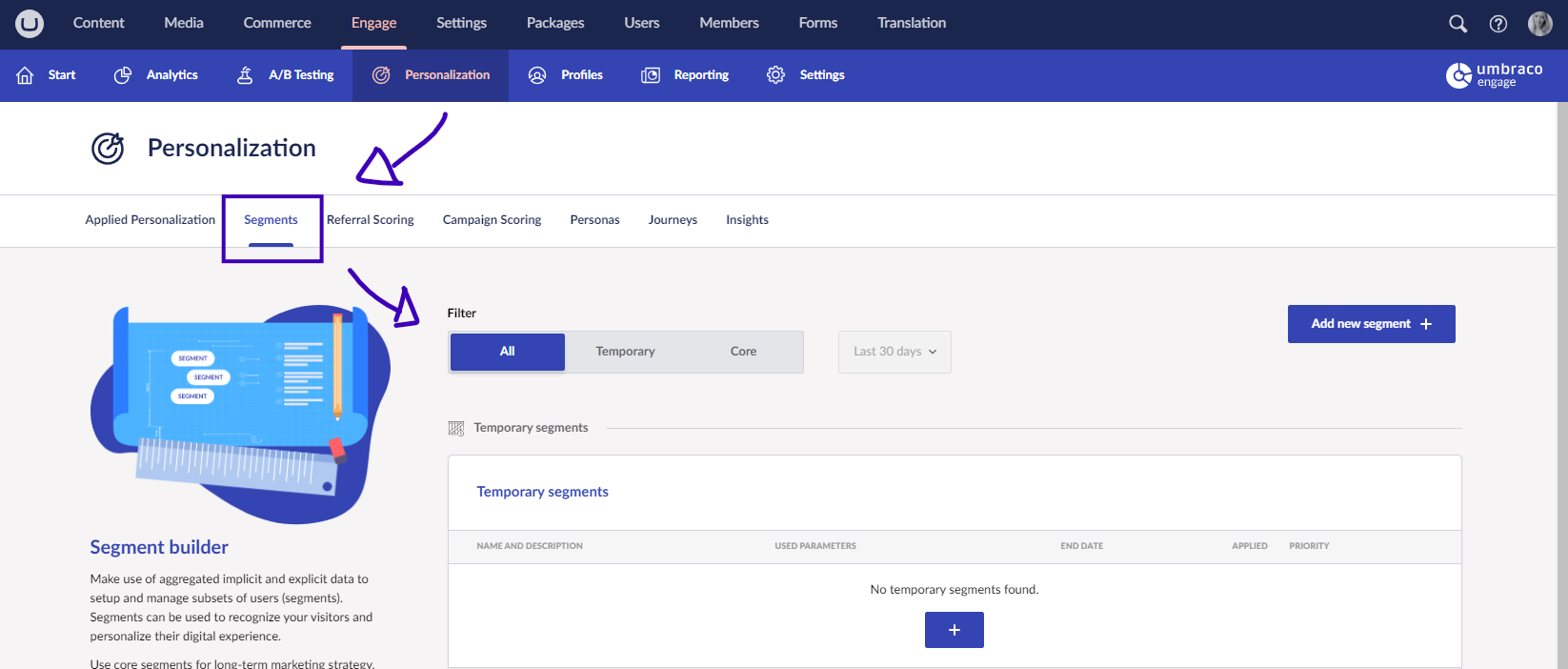Click the user avatar icon

[x=1539, y=24]
